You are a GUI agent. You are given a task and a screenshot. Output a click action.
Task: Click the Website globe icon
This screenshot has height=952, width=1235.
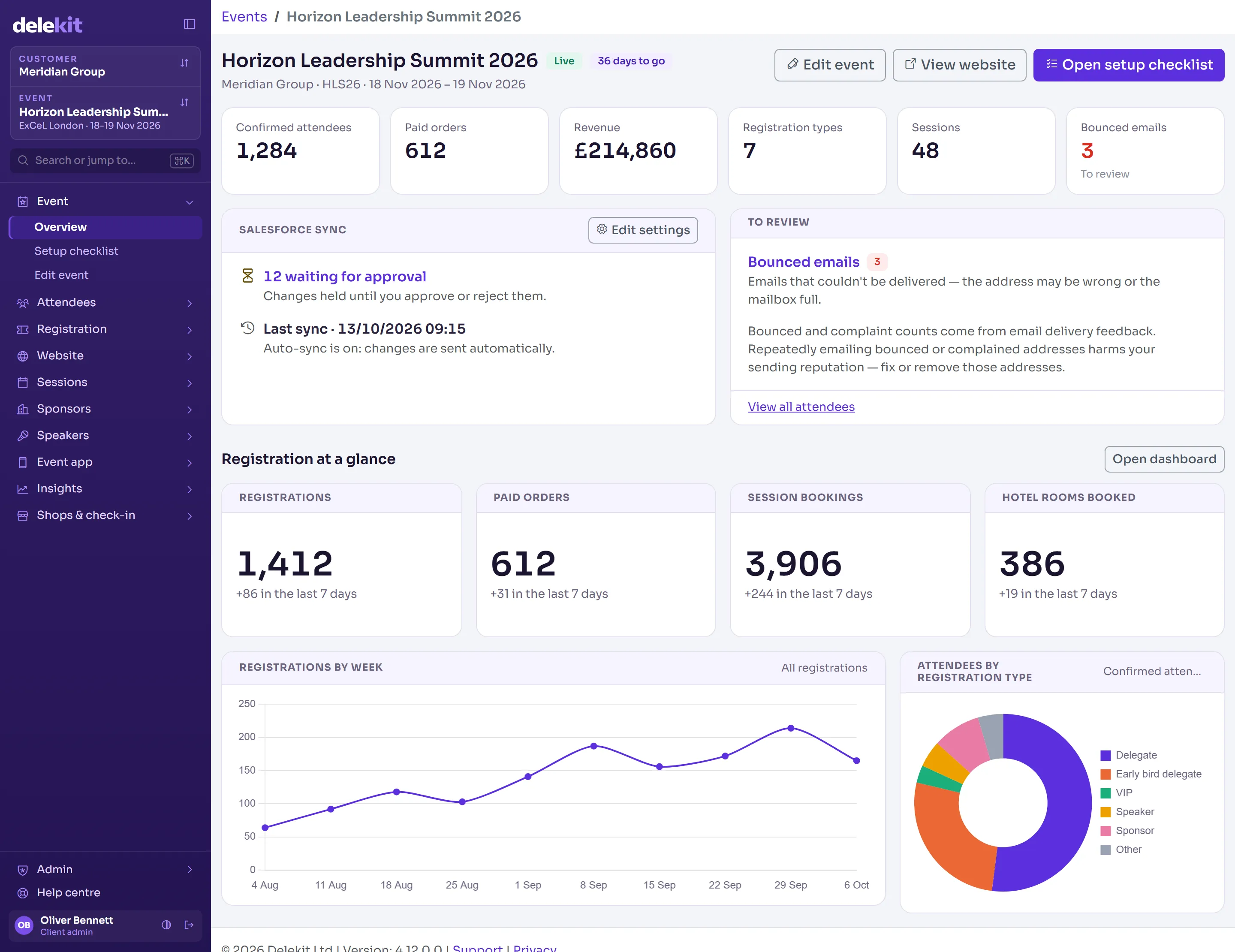[x=23, y=356]
